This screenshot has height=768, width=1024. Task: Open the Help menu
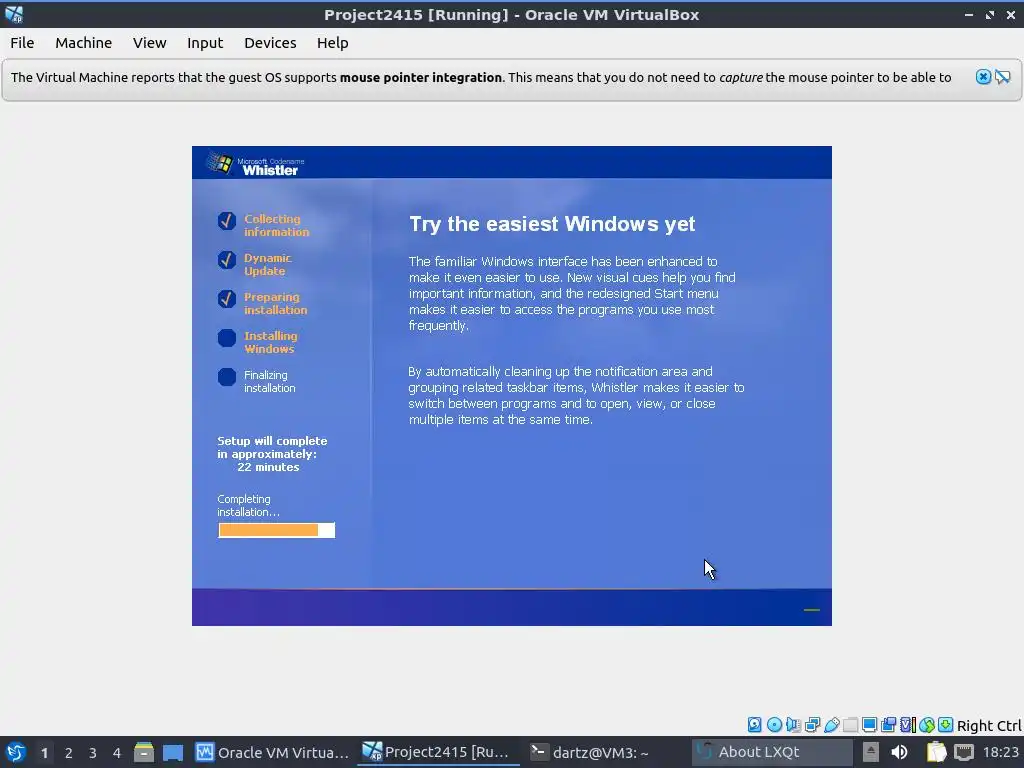point(332,42)
